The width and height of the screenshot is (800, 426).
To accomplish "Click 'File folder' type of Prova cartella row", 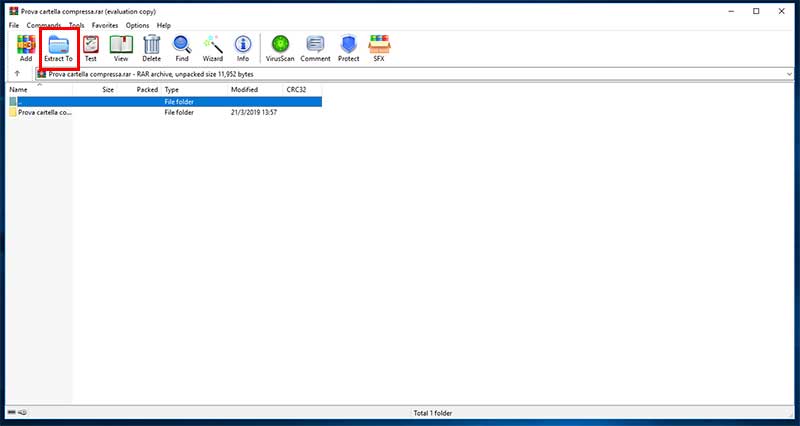I will pos(179,112).
